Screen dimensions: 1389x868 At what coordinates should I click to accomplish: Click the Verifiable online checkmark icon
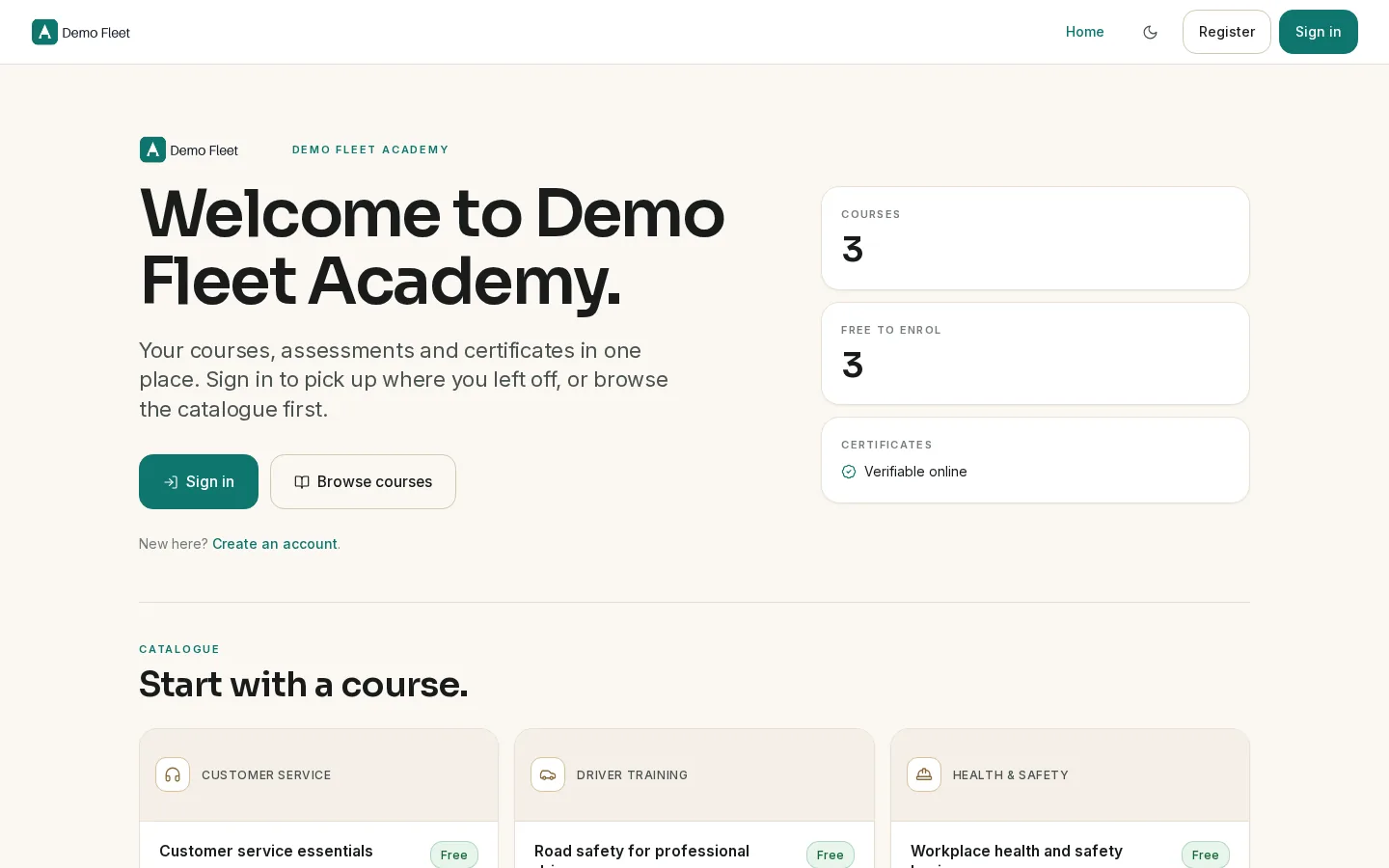coord(849,472)
